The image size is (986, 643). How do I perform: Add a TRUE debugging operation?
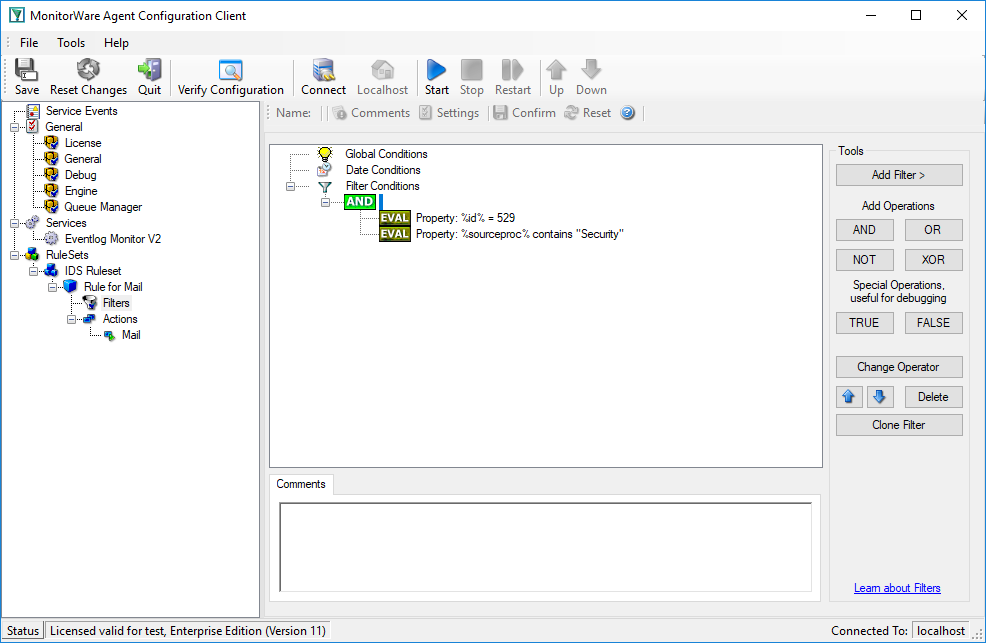(x=865, y=322)
